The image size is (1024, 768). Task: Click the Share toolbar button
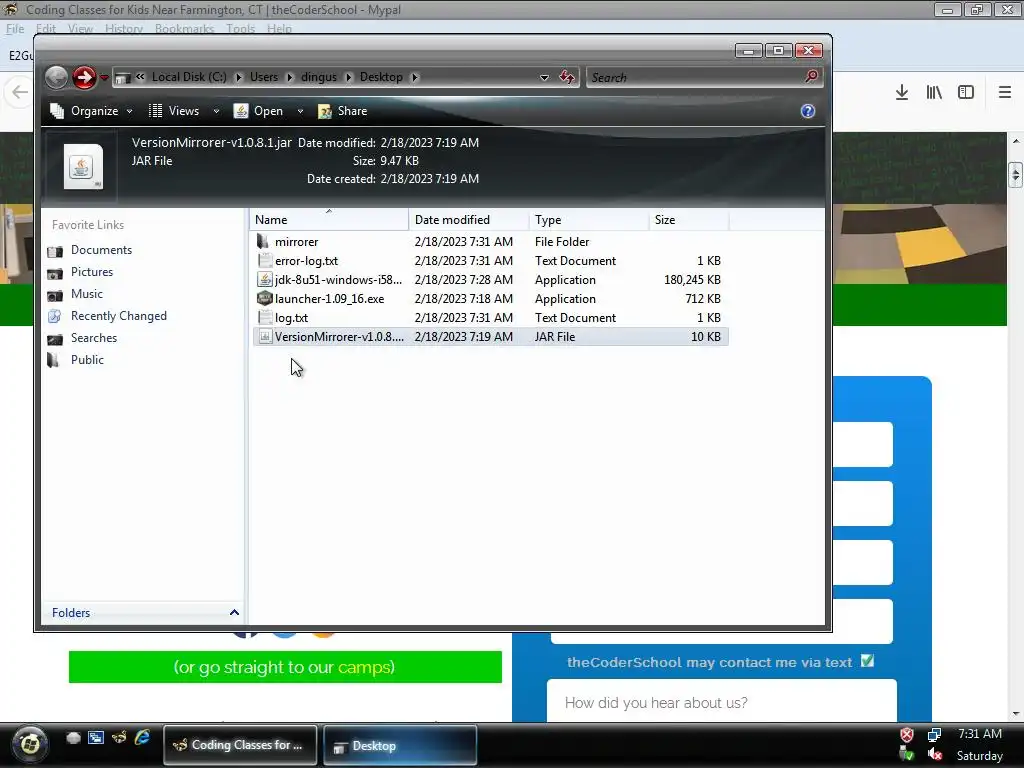(343, 111)
